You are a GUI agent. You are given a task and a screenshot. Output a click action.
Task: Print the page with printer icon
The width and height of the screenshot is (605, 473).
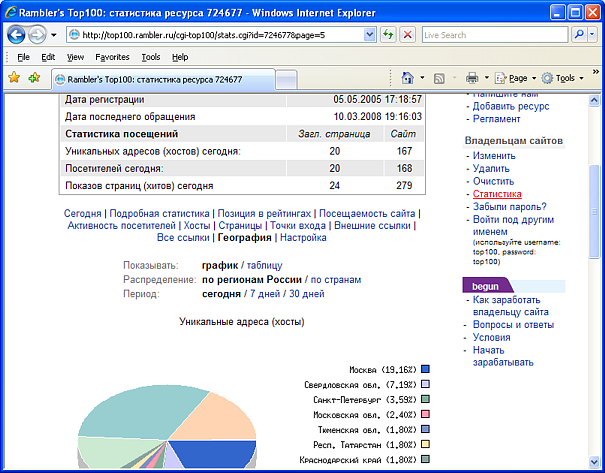(x=472, y=78)
